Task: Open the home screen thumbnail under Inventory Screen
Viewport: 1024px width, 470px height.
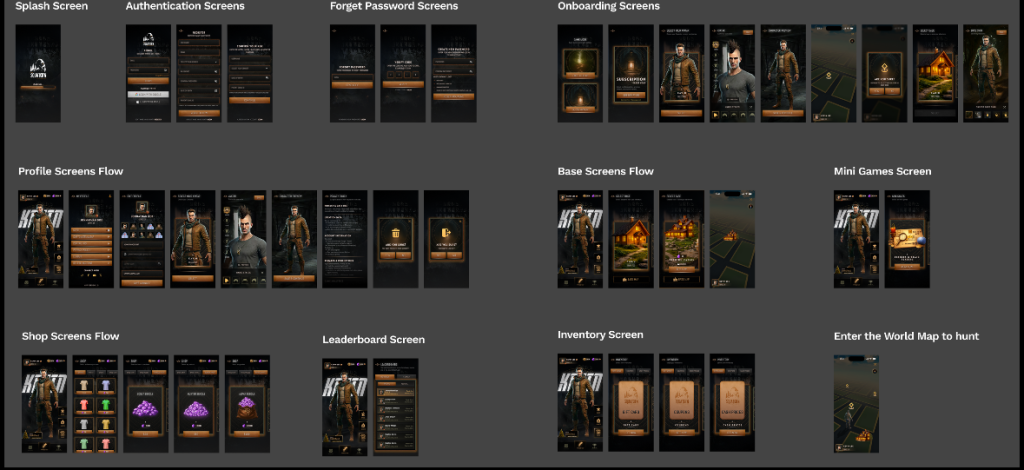Action: (580, 403)
